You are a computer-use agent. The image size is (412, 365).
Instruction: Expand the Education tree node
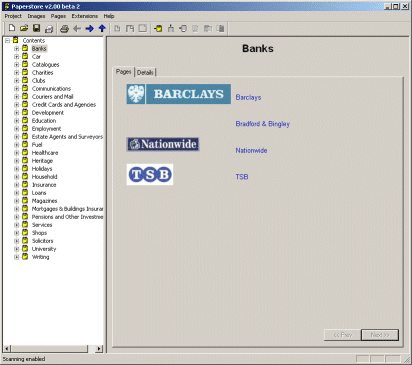point(16,121)
